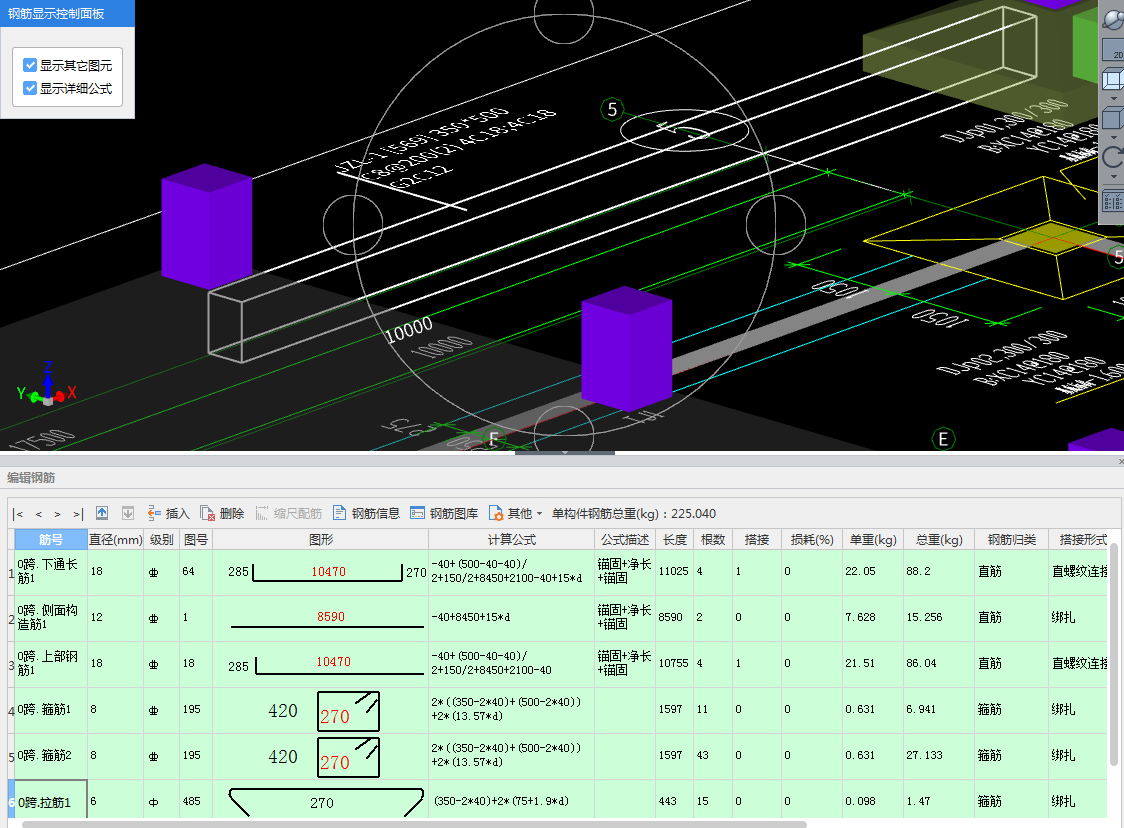Click the orbit view sphere icon
The image size is (1124, 828).
1113,19
